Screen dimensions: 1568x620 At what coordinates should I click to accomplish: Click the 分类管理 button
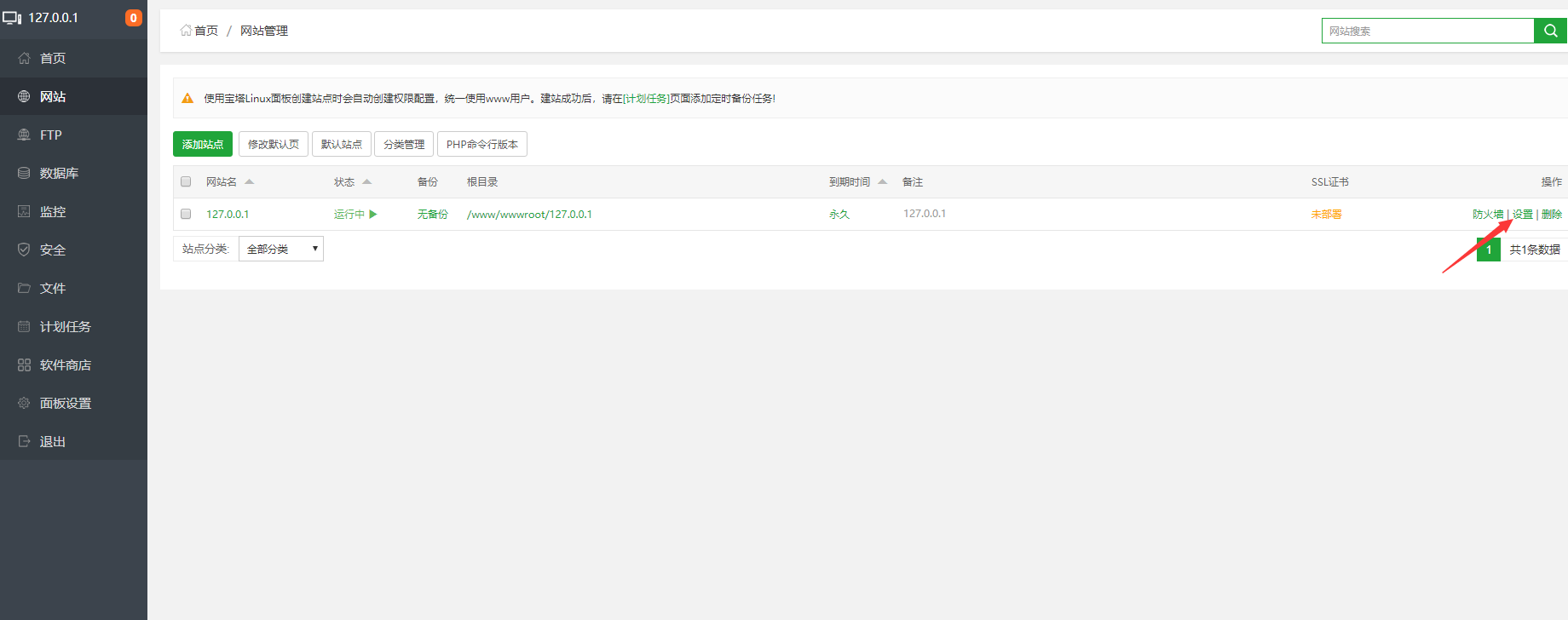[404, 144]
